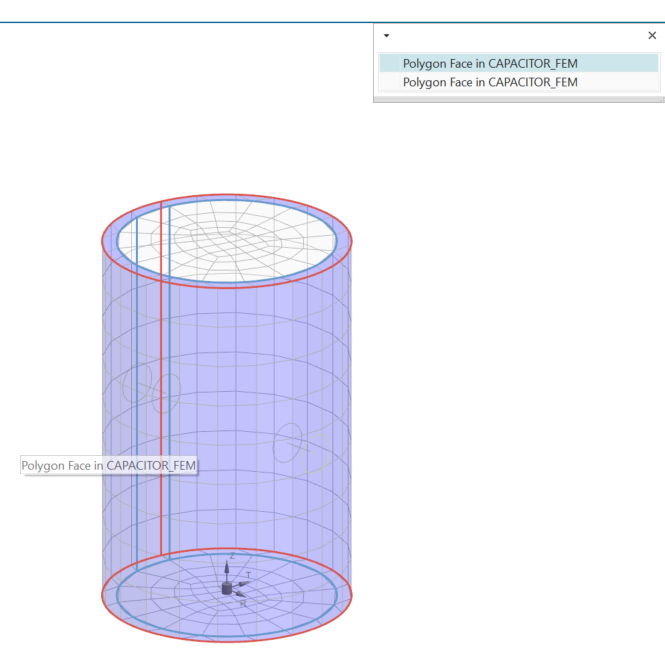
Task: Click the Polygon Face in CAPACITOR_FEM tooltip
Action: [x=109, y=466]
